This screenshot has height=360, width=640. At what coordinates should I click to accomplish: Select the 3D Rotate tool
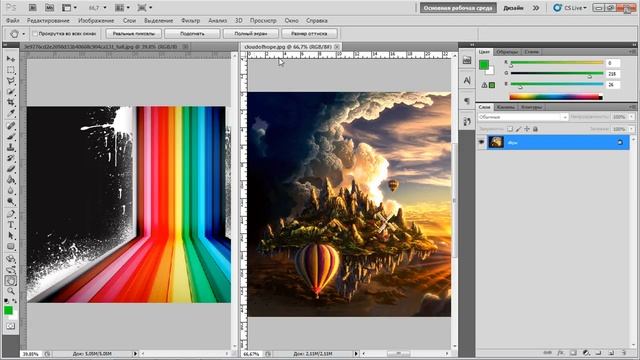[11, 259]
